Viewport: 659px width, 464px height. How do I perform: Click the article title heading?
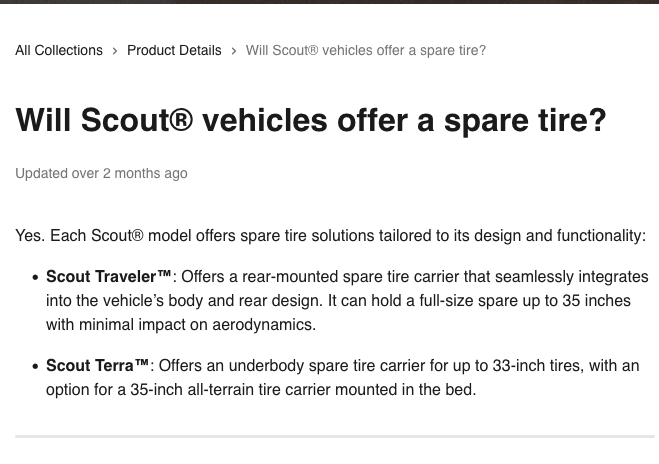pos(311,121)
